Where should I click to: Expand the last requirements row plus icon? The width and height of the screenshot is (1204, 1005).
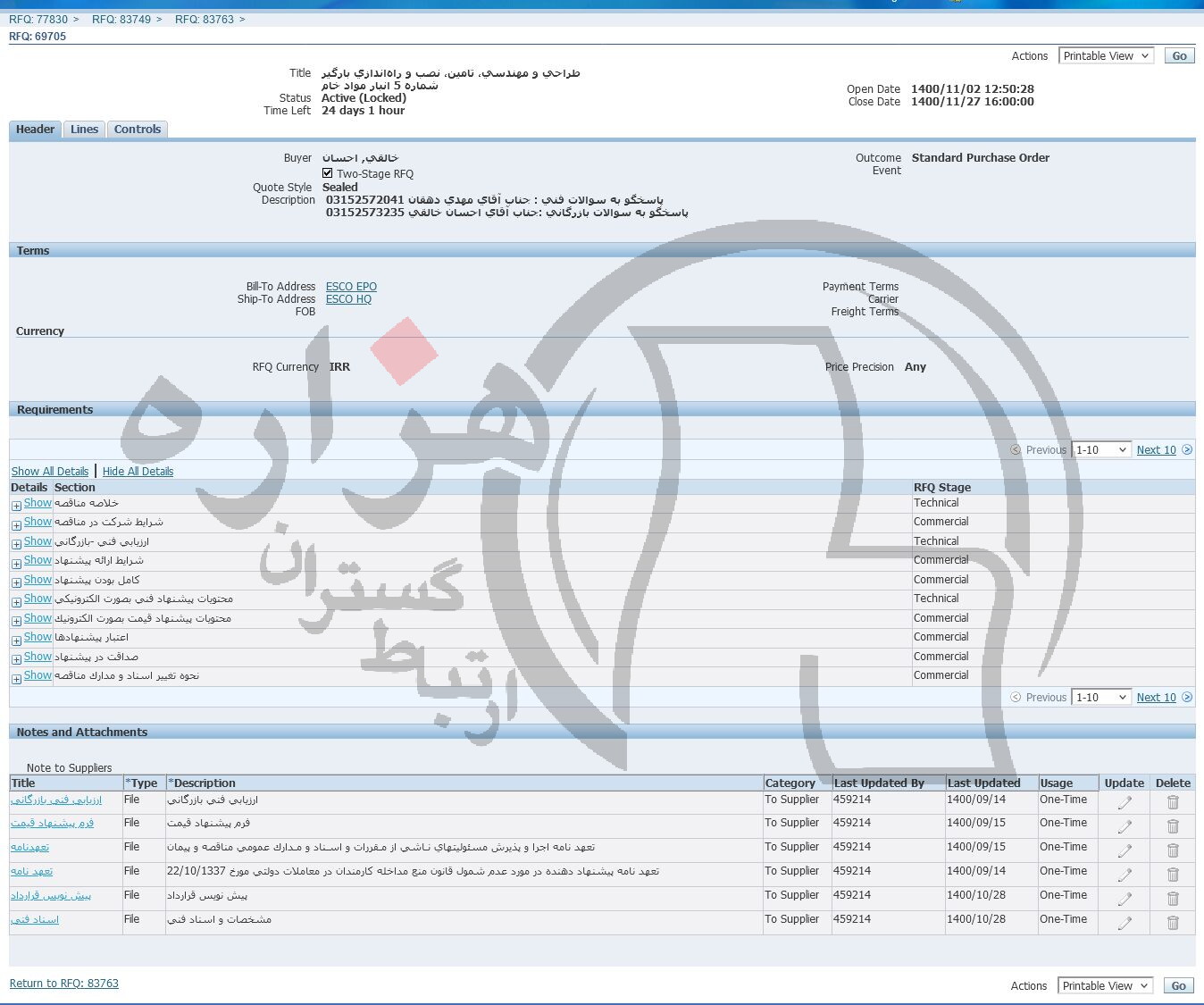16,679
